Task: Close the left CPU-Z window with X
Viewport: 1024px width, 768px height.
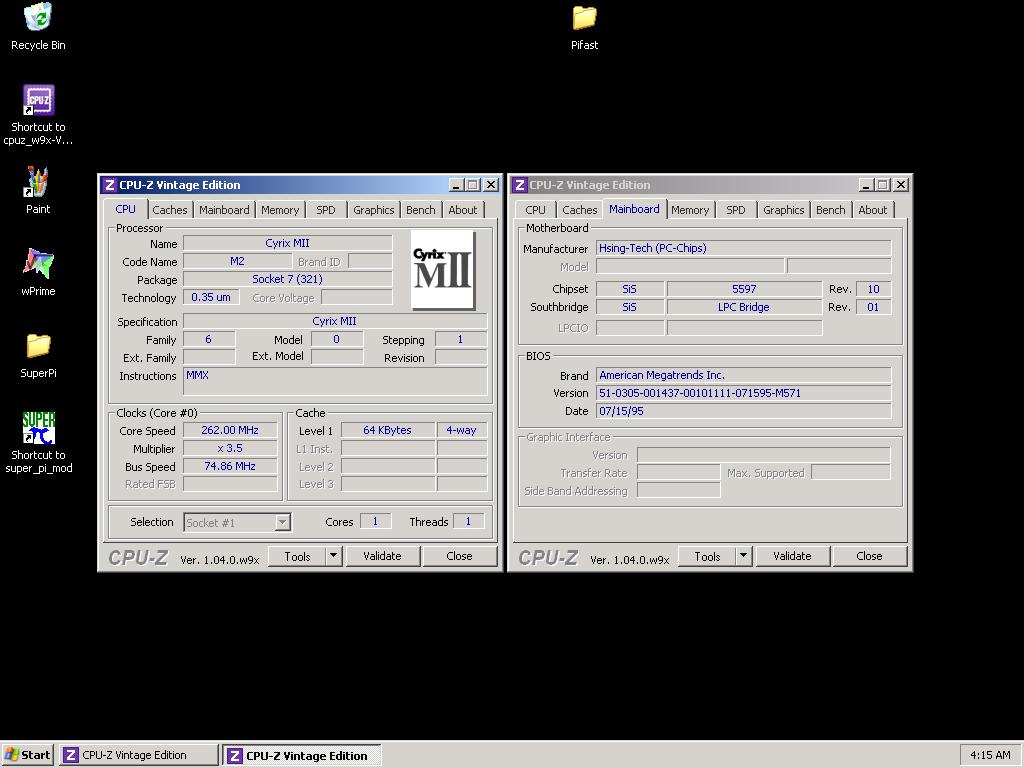Action: point(491,185)
